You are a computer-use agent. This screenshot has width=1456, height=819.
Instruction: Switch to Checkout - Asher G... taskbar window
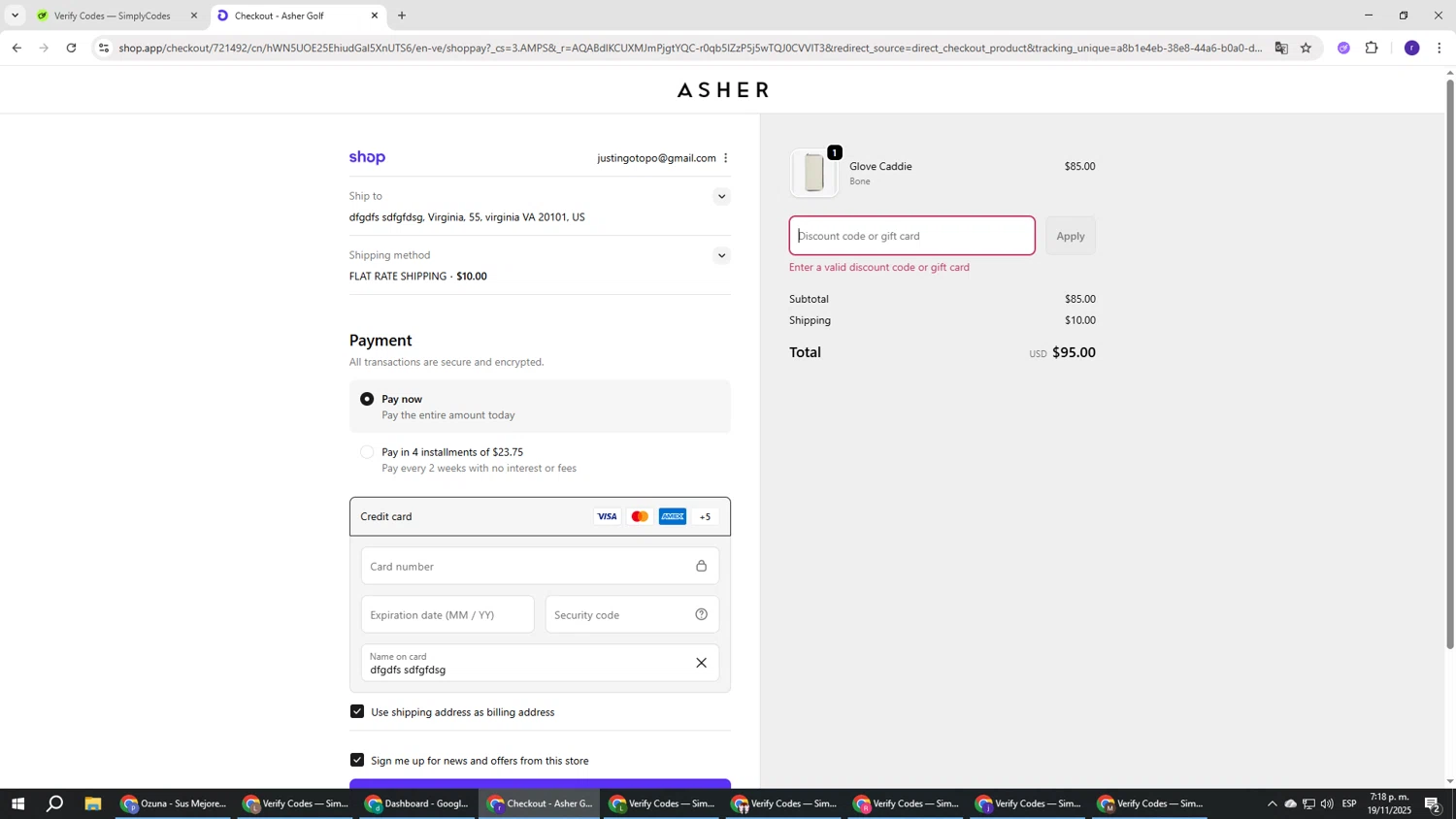click(x=540, y=803)
